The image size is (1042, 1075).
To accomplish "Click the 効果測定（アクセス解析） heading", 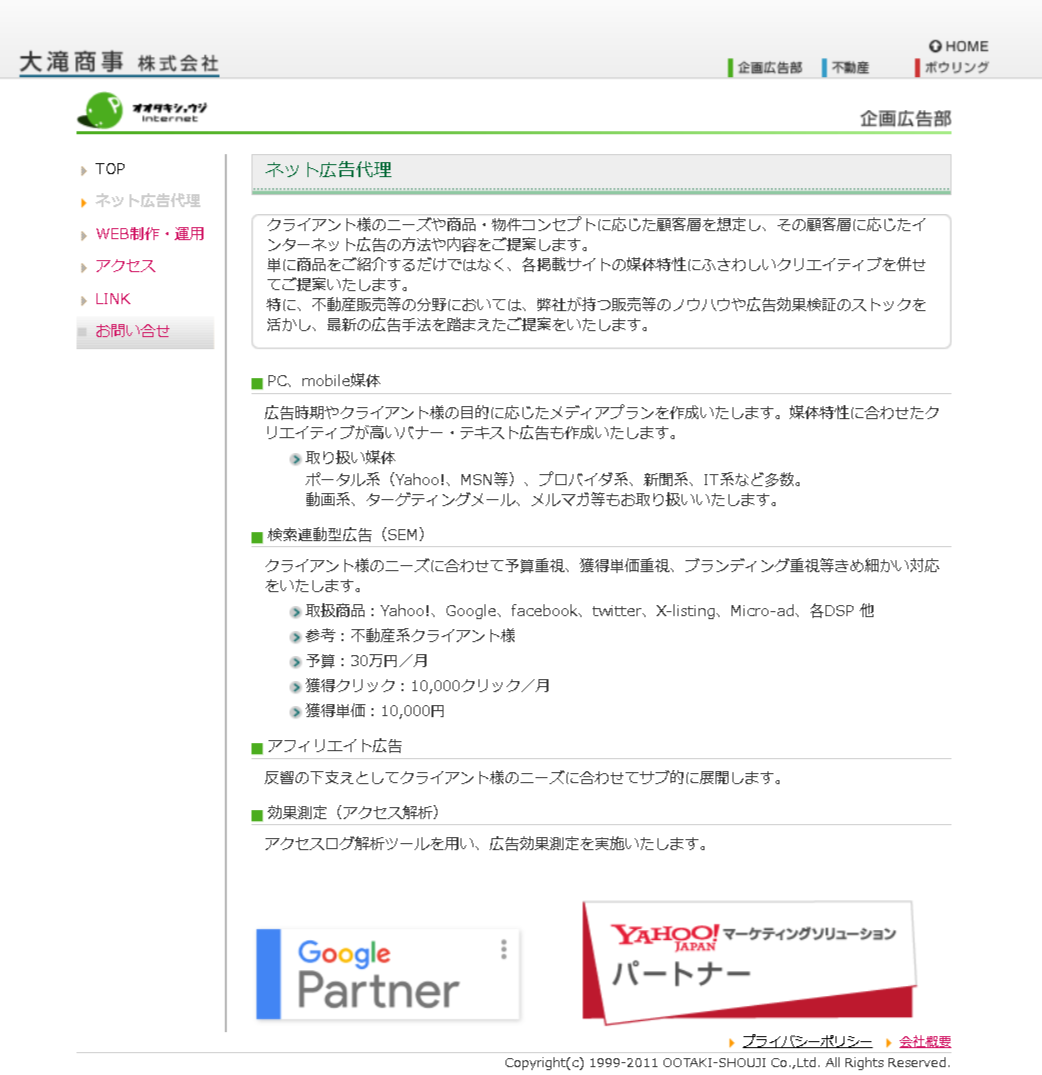I will point(353,812).
